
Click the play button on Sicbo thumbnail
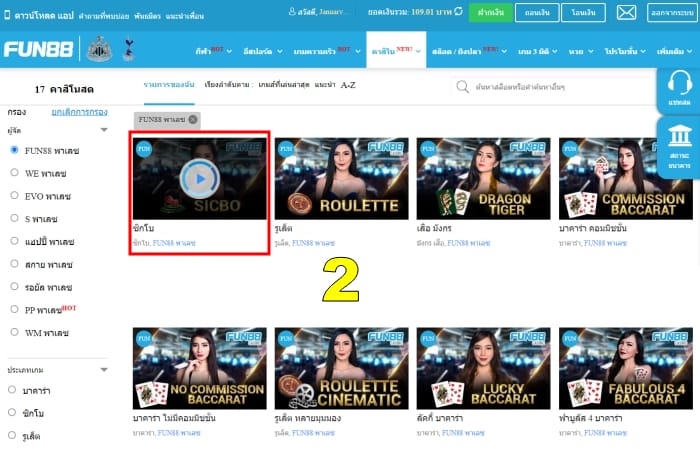click(200, 179)
